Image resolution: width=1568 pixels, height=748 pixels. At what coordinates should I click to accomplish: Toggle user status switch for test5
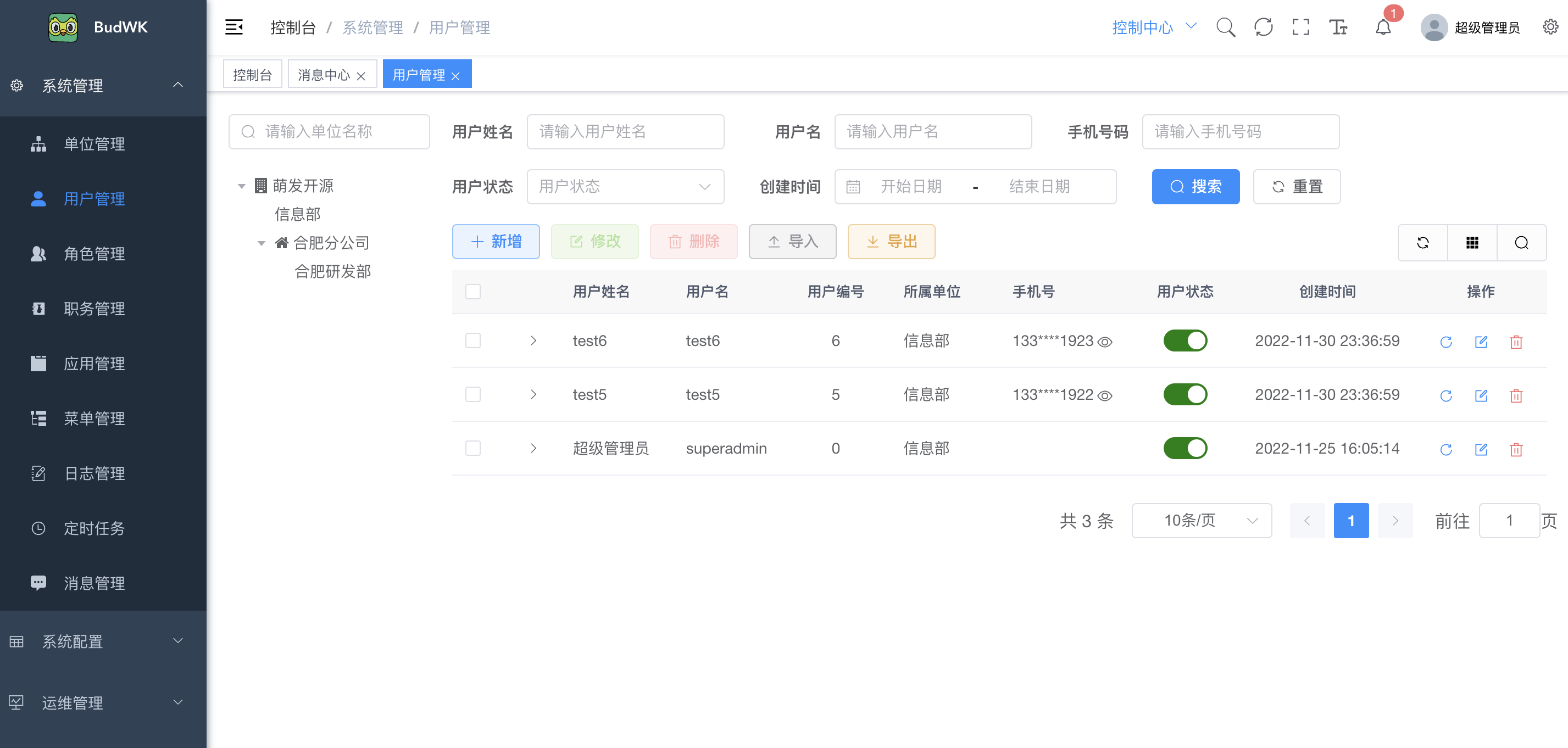(x=1185, y=394)
